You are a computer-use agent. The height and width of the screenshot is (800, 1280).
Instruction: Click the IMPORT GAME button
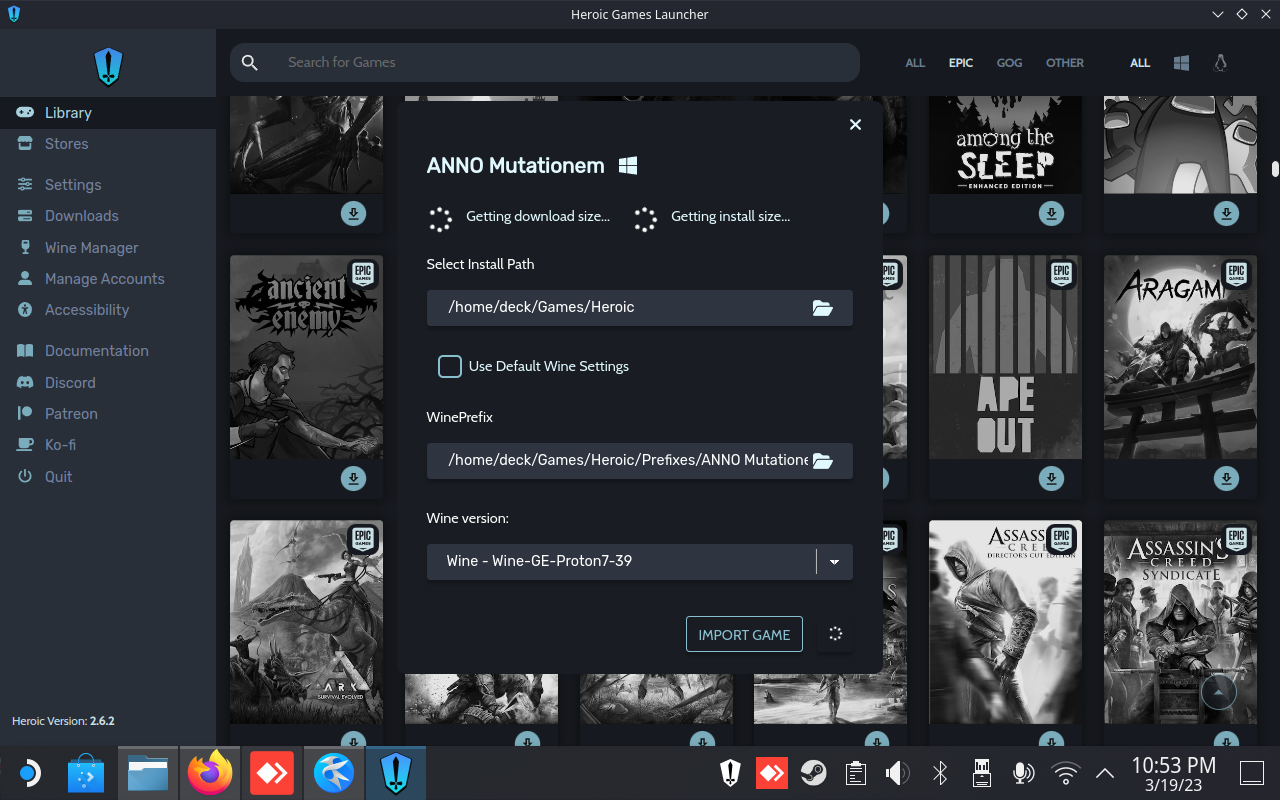[744, 634]
